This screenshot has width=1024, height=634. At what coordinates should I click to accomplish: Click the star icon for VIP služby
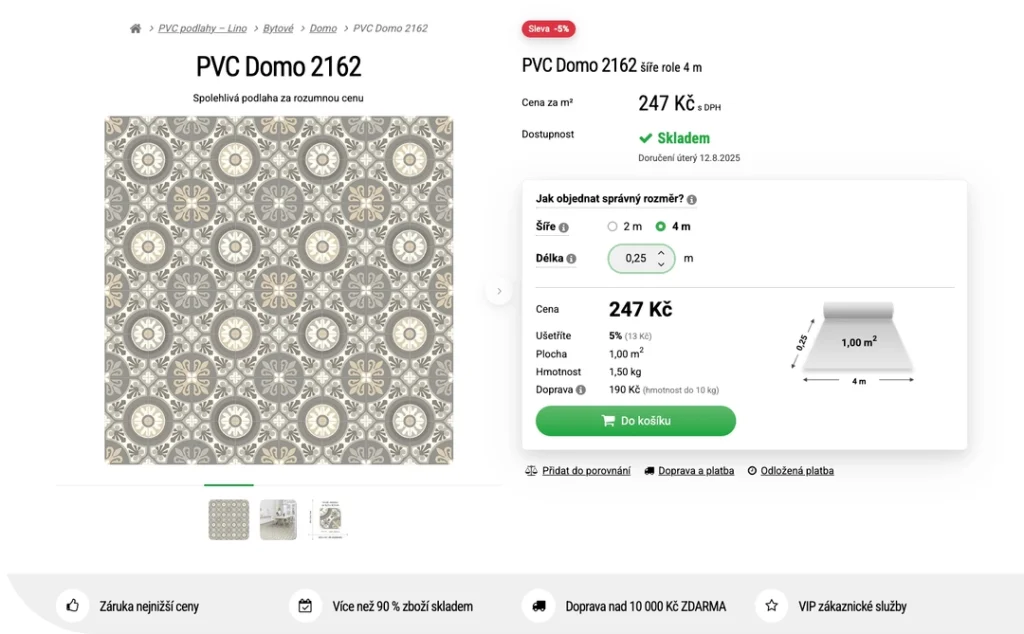[771, 605]
